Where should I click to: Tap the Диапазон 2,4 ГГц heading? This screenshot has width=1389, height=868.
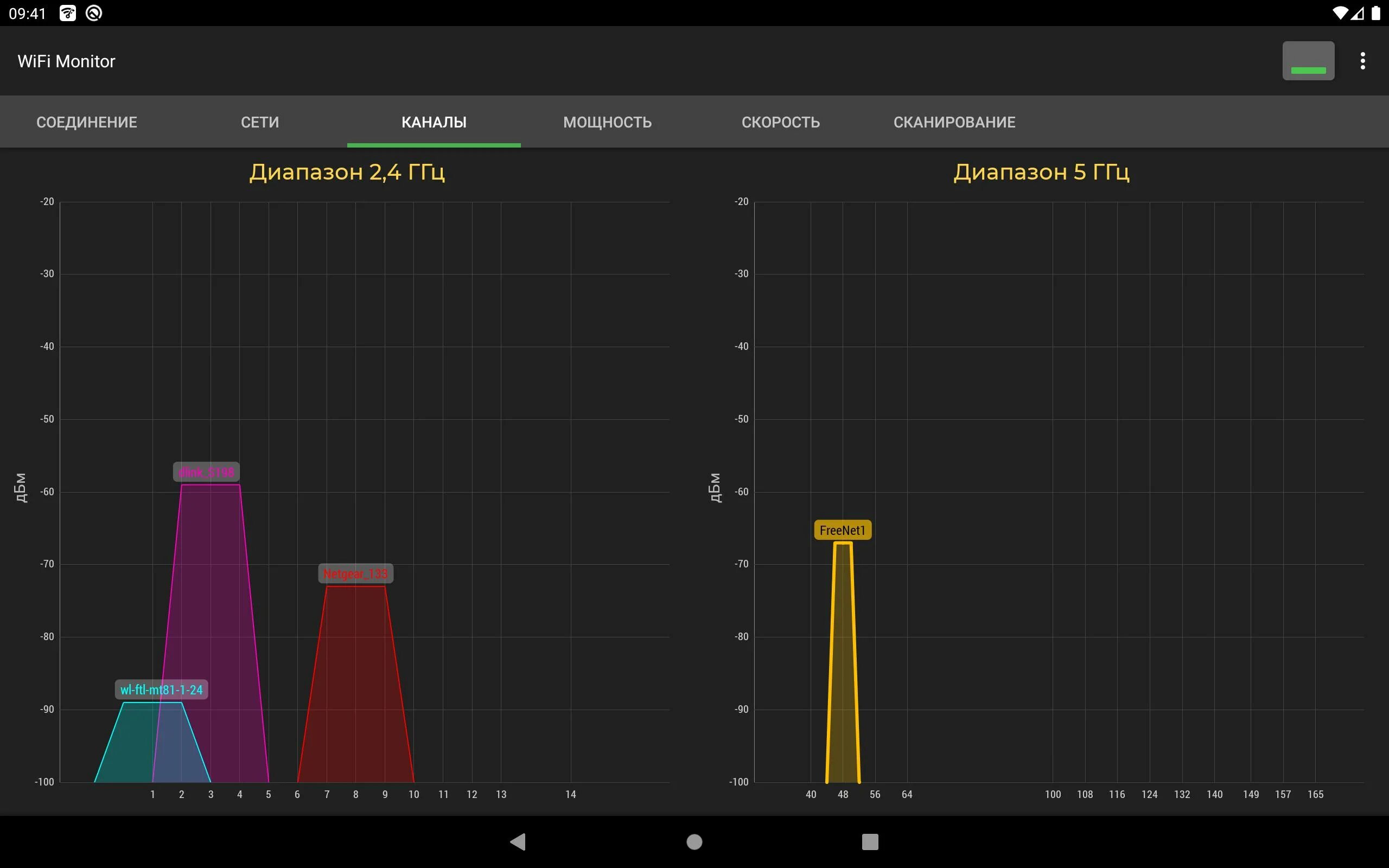(347, 171)
